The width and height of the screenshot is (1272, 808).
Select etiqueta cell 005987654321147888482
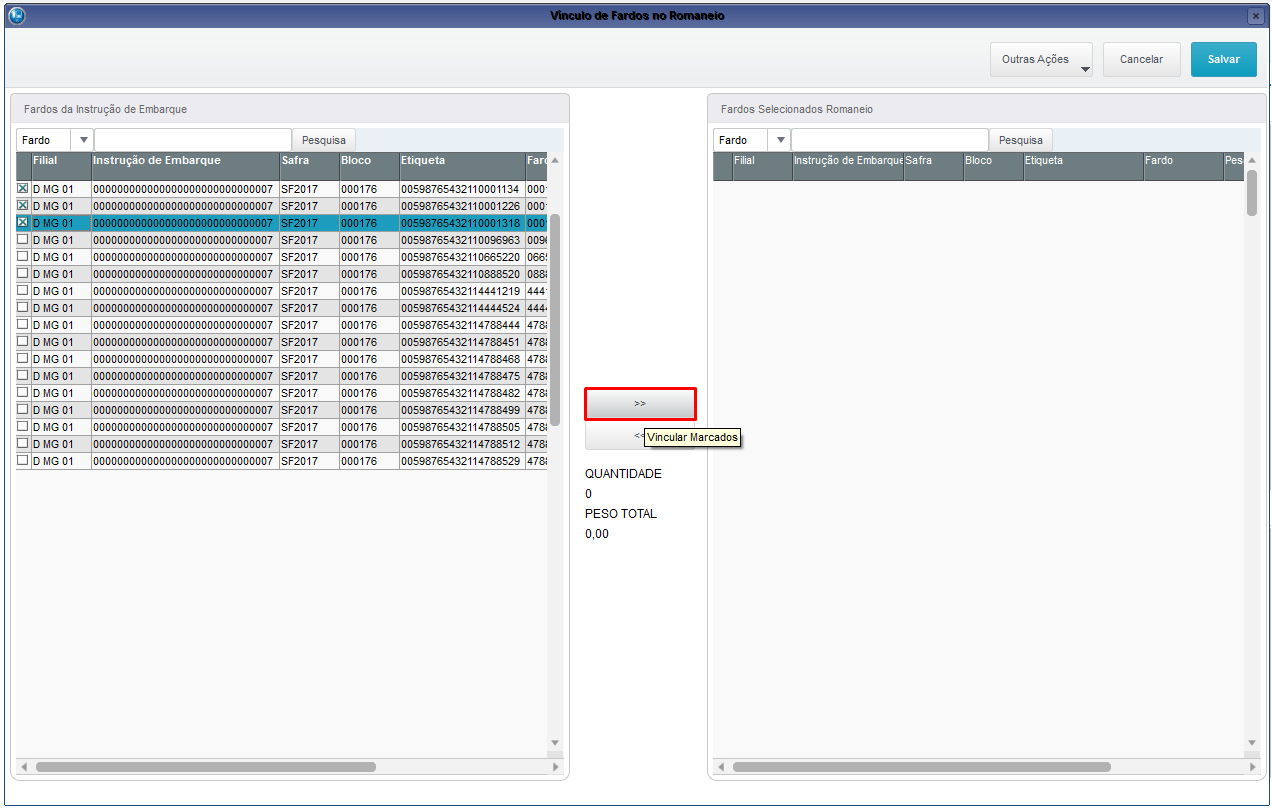(462, 393)
